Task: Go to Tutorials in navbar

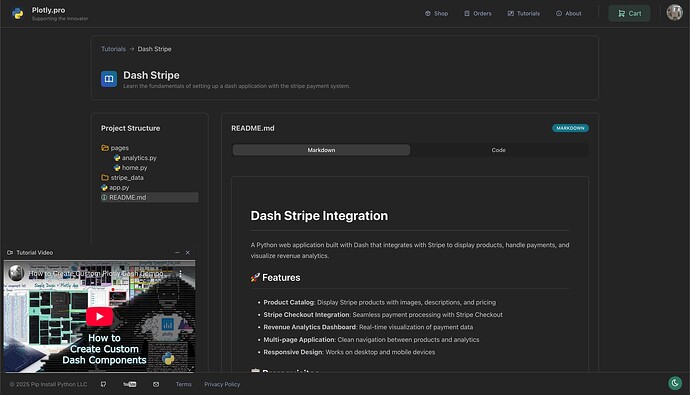Action: coord(523,14)
